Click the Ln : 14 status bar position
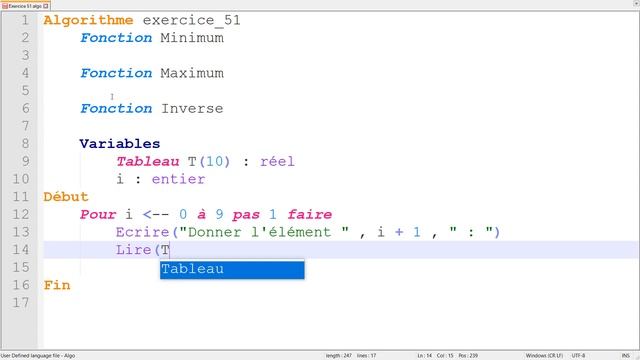This screenshot has height=360, width=640. coord(424,356)
